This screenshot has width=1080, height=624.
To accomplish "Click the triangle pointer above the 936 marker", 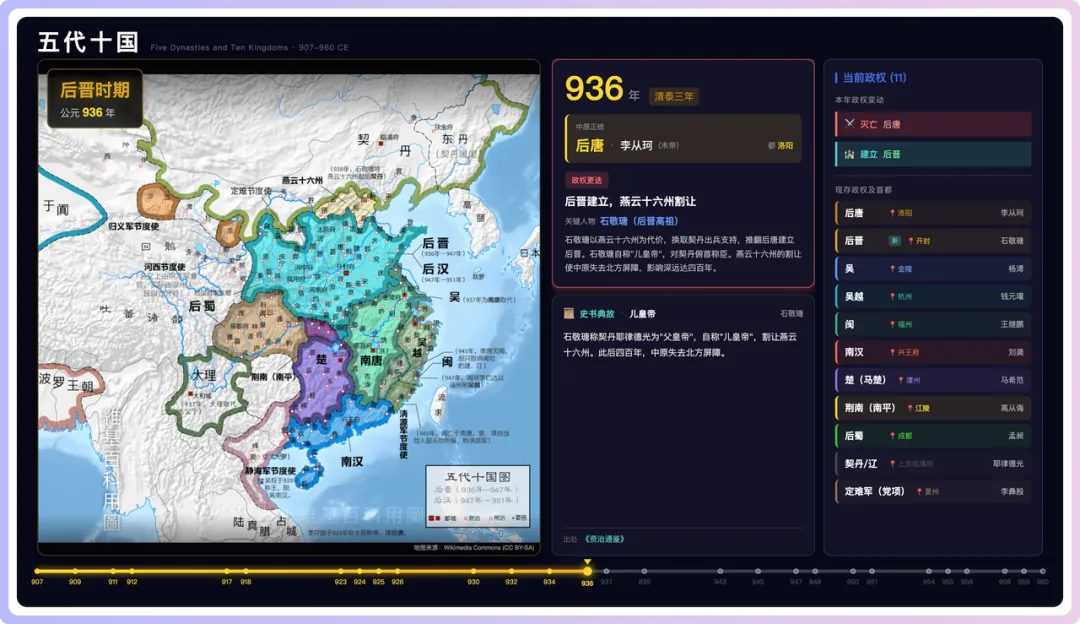I will [x=587, y=562].
